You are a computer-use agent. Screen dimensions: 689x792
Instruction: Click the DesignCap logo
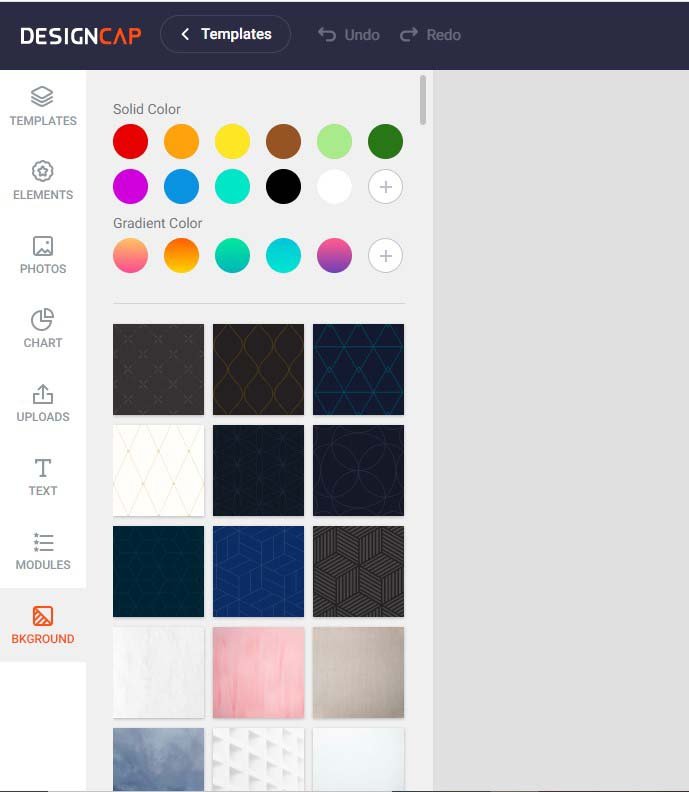pyautogui.click(x=81, y=35)
